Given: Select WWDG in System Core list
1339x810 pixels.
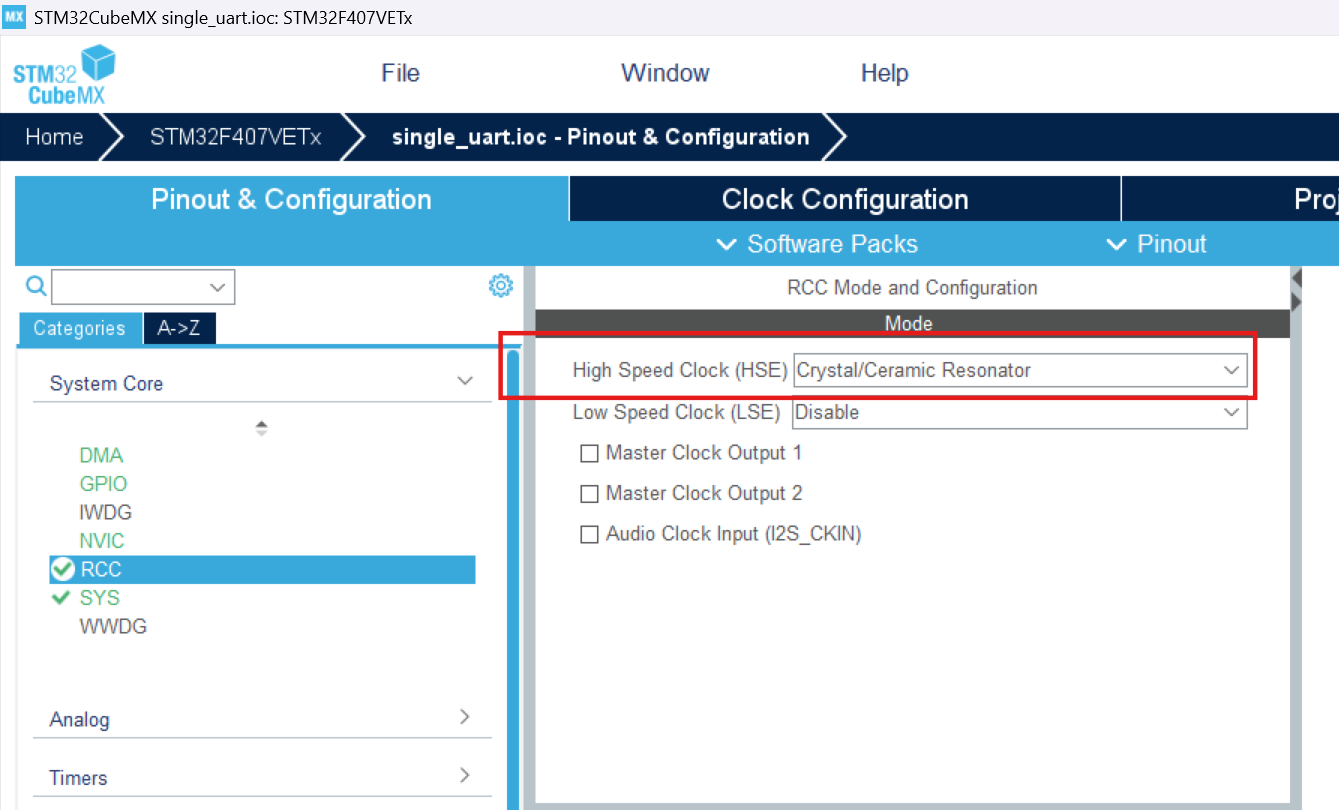Looking at the screenshot, I should [x=113, y=627].
